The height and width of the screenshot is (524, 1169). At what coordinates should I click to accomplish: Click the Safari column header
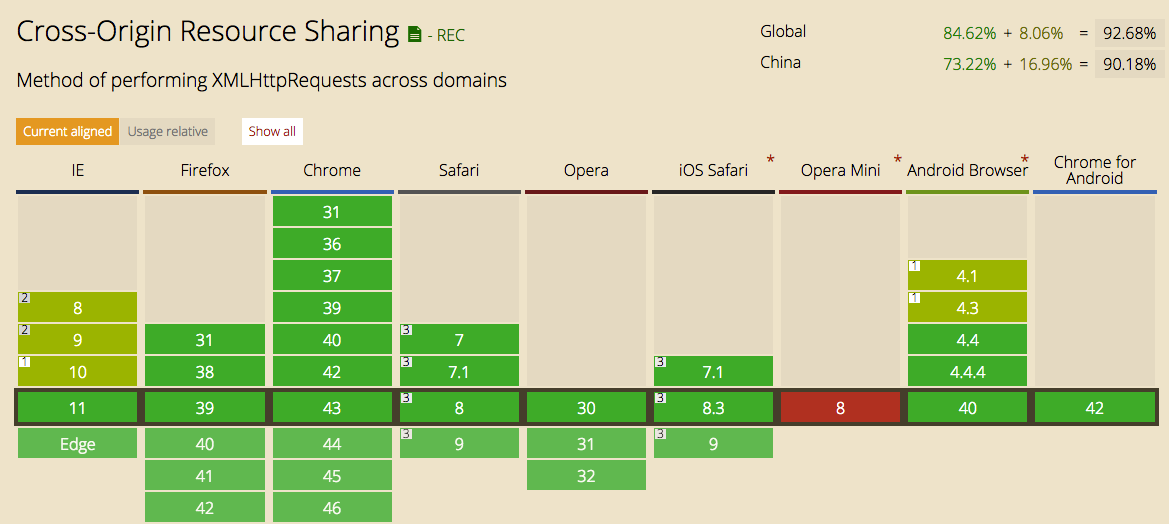[459, 170]
